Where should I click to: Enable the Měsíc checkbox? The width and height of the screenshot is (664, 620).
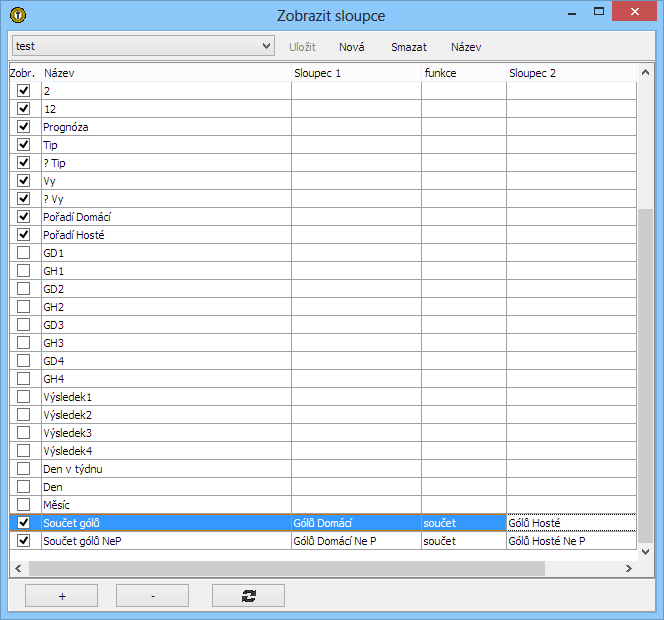pyautogui.click(x=23, y=504)
